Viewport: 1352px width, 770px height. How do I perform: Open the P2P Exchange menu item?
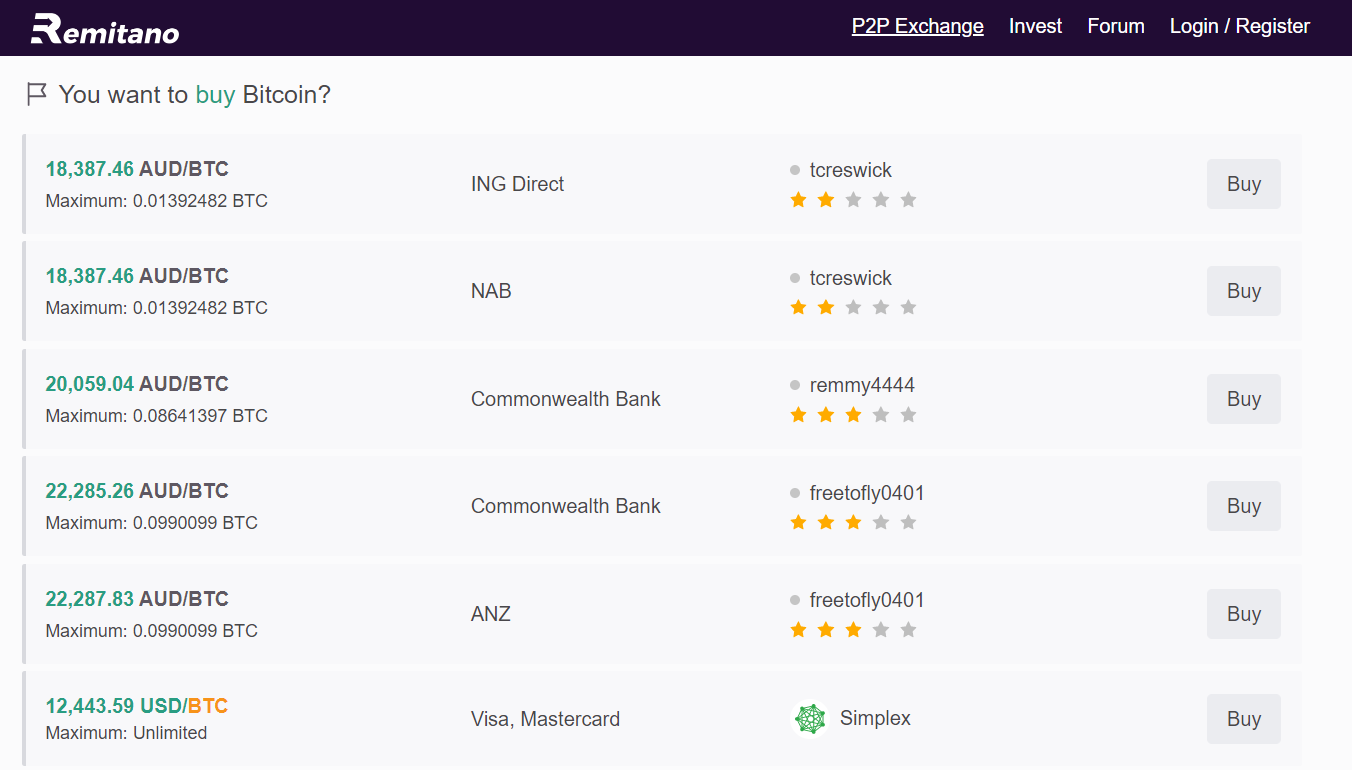click(x=917, y=27)
